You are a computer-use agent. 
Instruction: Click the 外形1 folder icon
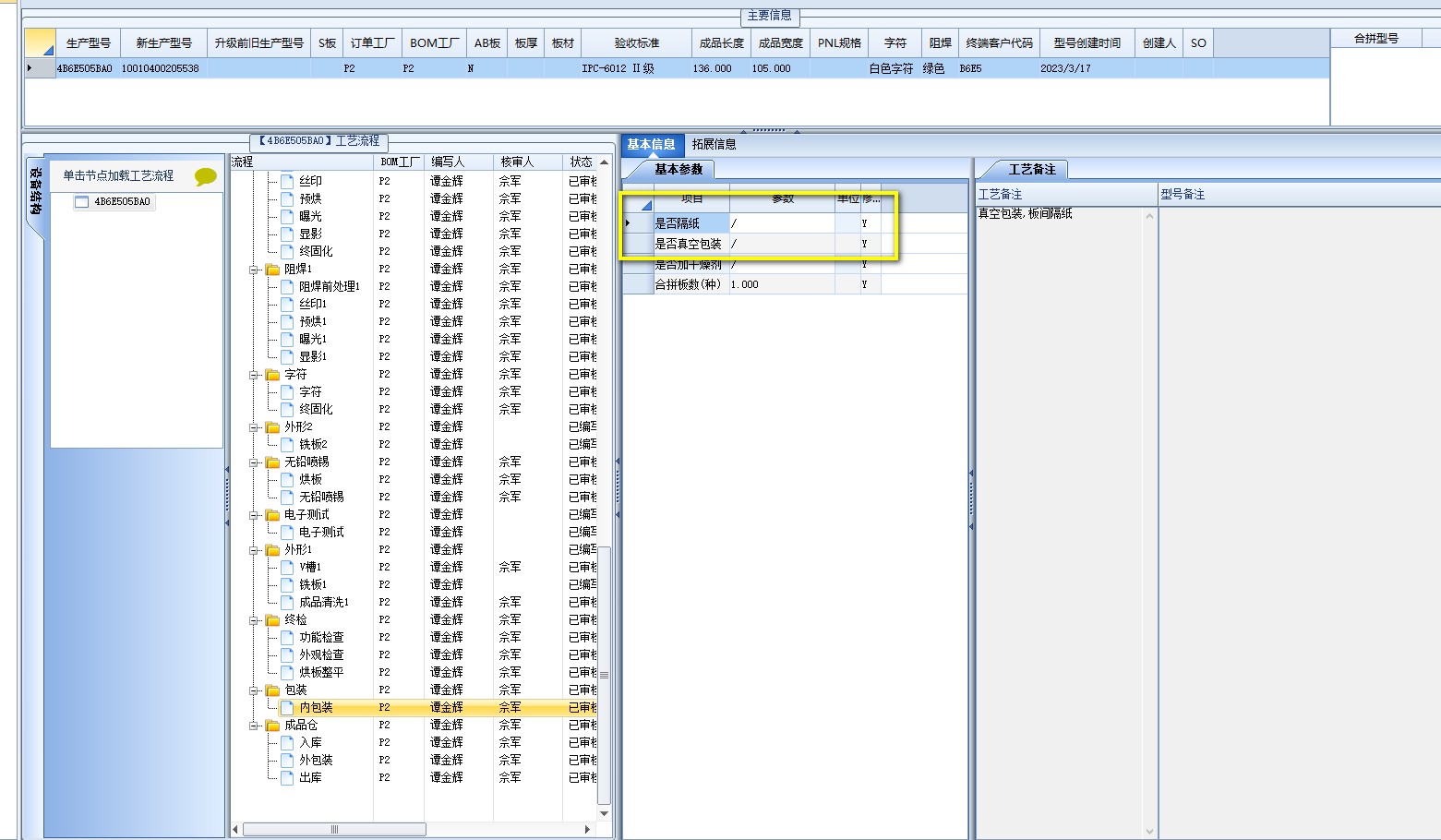(272, 550)
